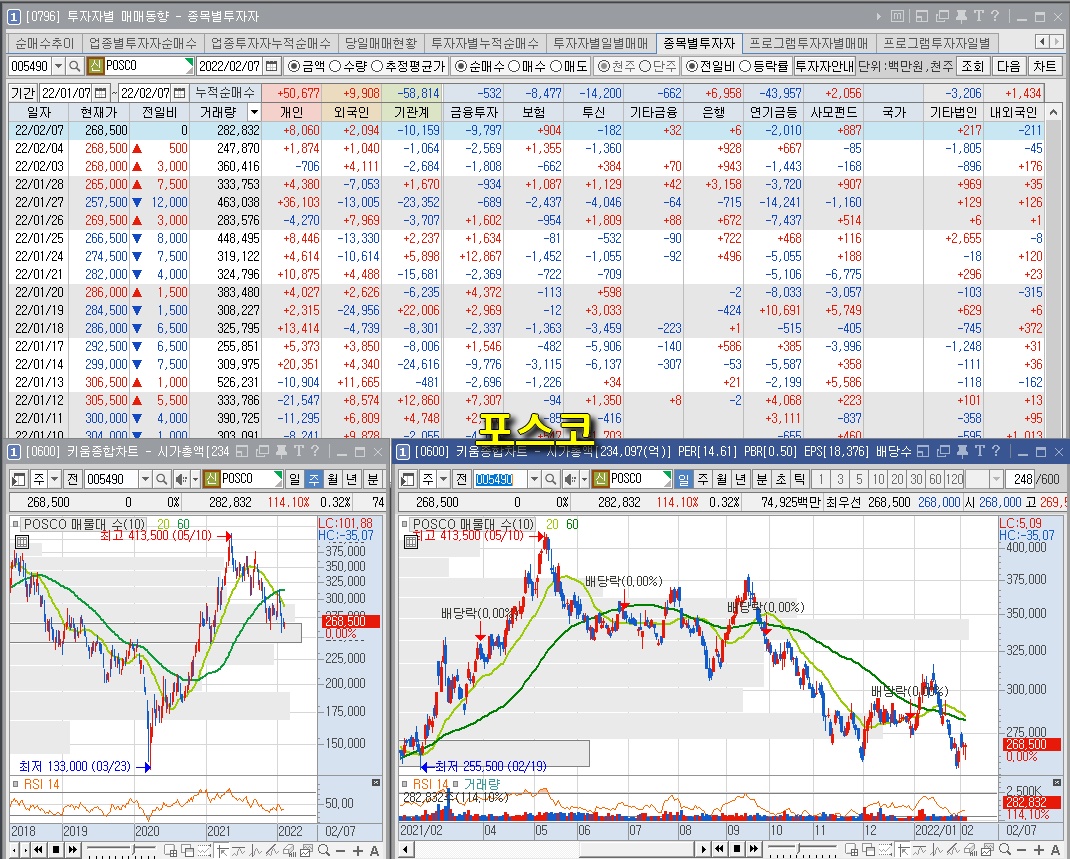Open 주 dropdown arrow in right chart toolbar
This screenshot has width=1070, height=859.
click(x=444, y=479)
